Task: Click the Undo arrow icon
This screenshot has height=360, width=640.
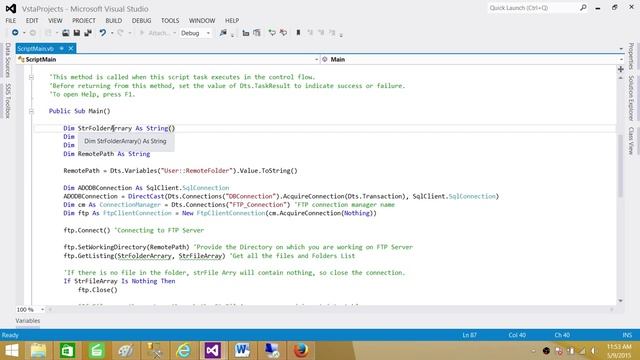Action: 102,33
